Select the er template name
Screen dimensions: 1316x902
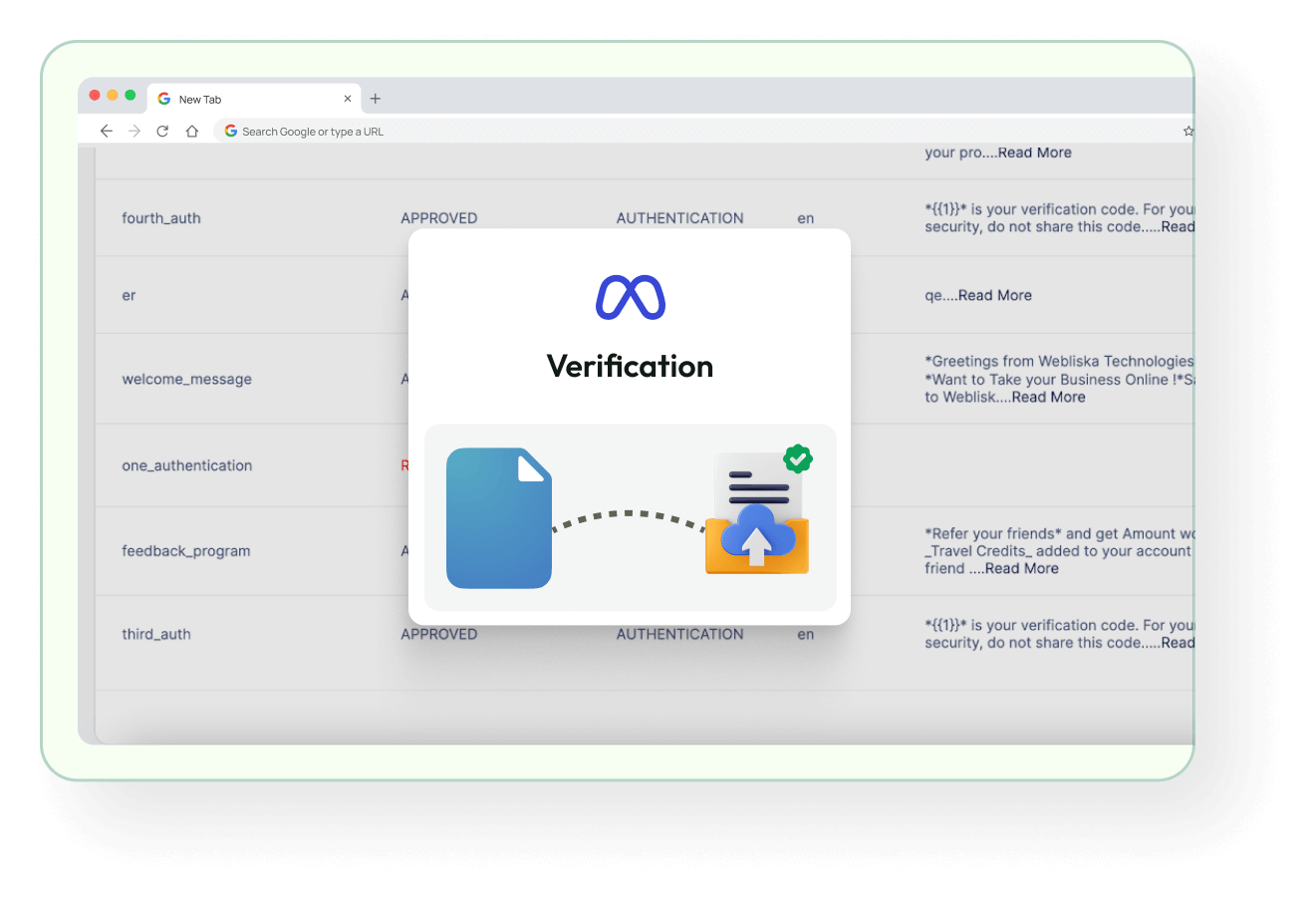[x=129, y=296]
